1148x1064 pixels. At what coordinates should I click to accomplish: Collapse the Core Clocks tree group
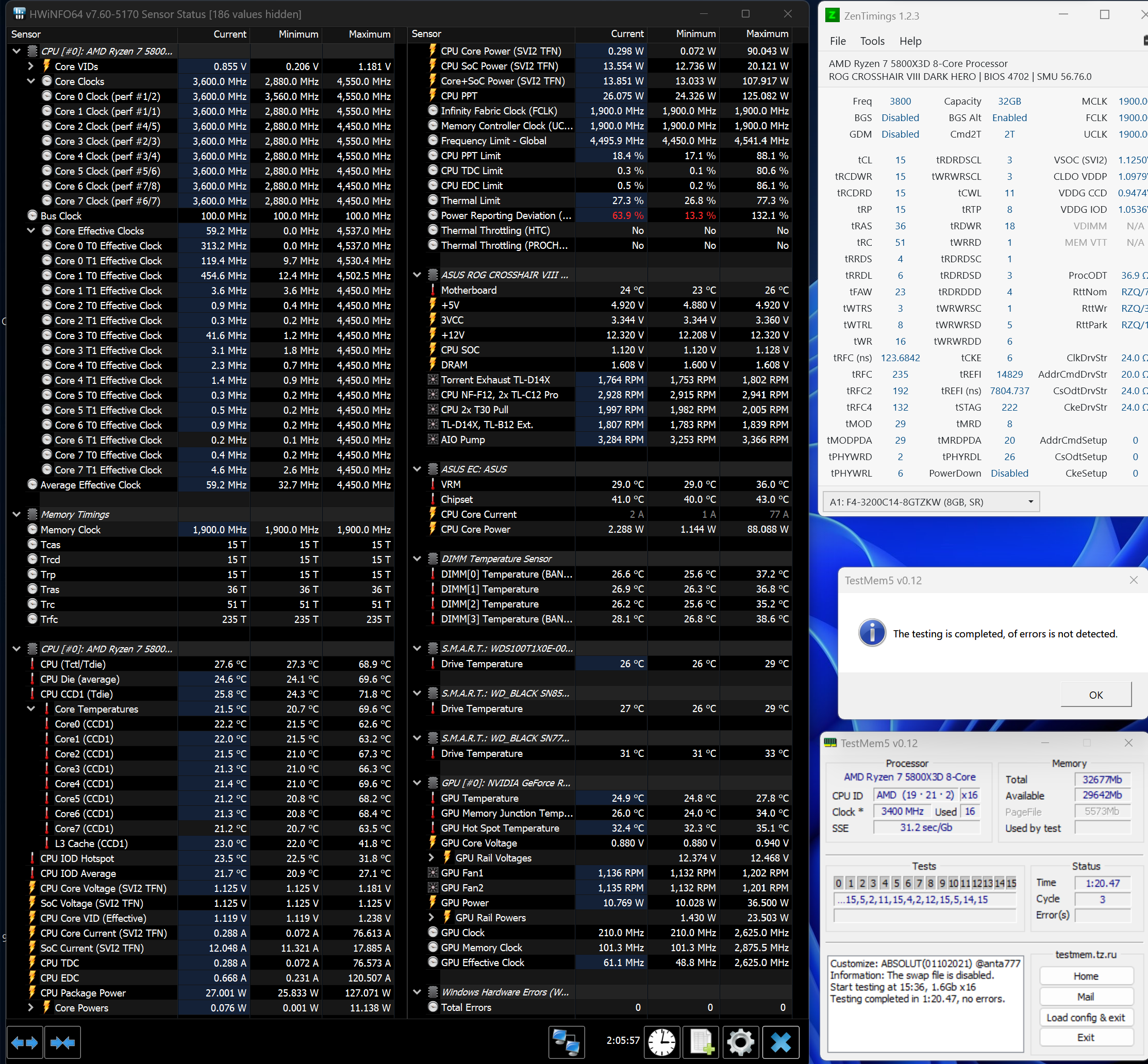(31, 81)
